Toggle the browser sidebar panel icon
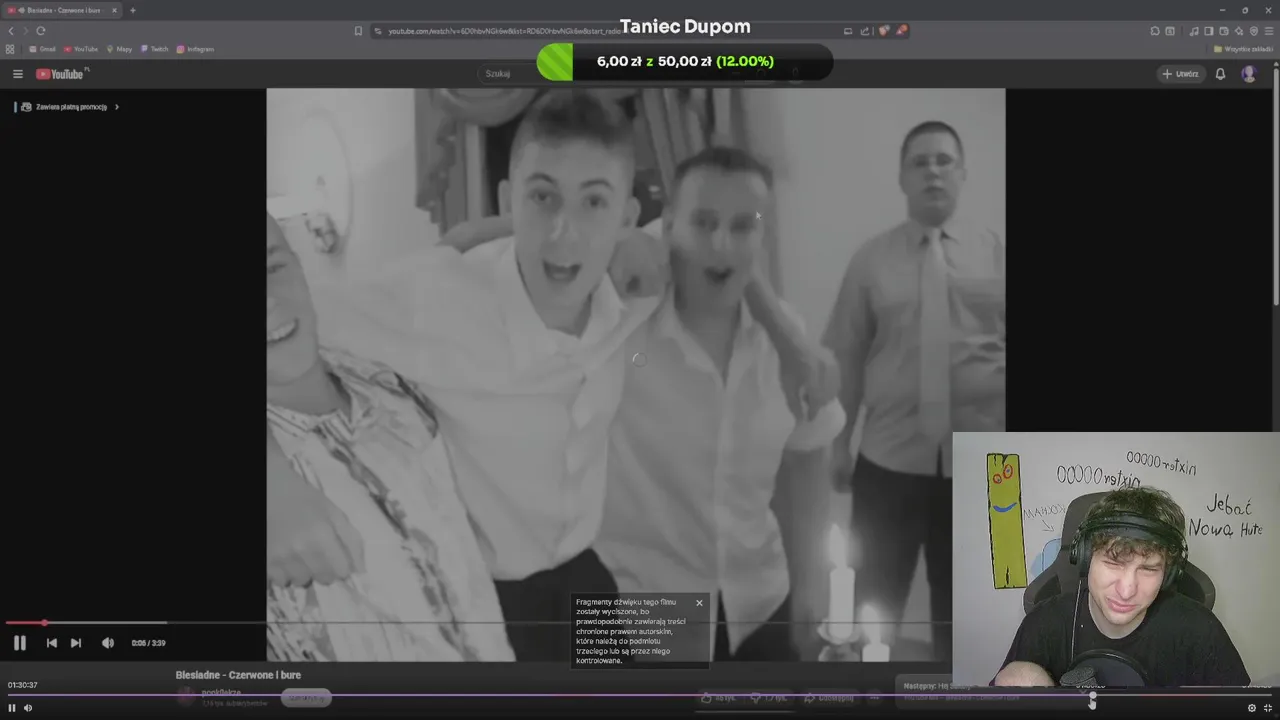Viewport: 1280px width, 720px height. pos(1209,31)
